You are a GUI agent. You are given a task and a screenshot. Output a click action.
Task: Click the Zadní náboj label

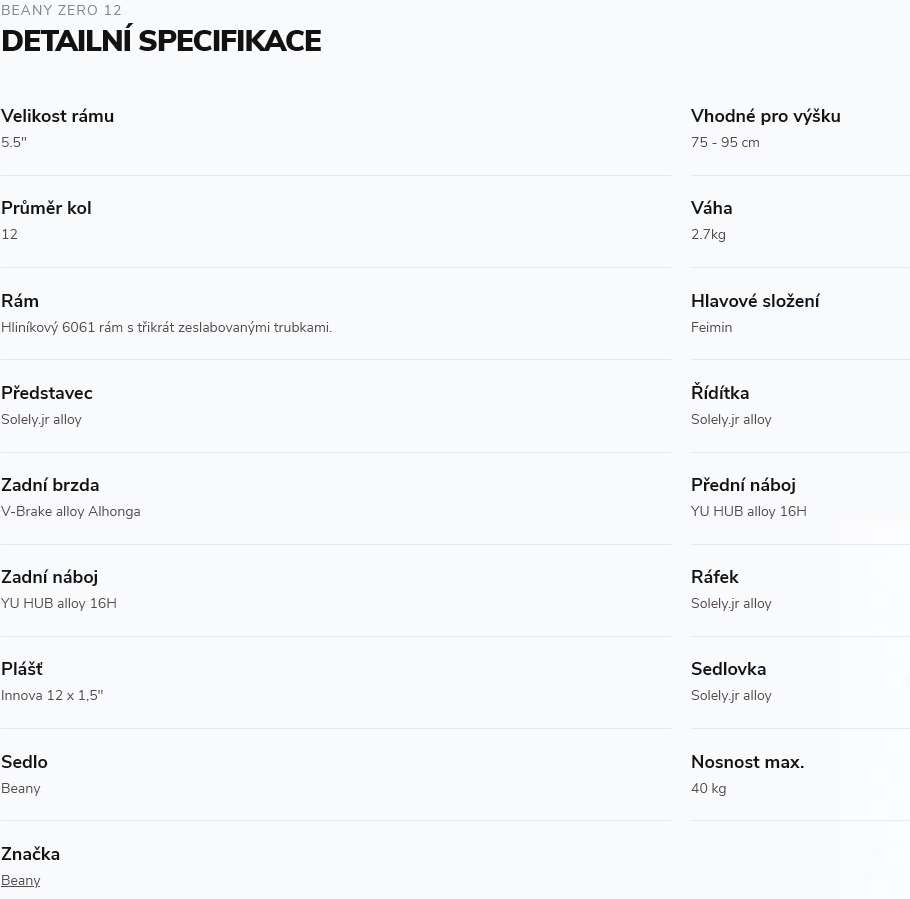click(49, 577)
